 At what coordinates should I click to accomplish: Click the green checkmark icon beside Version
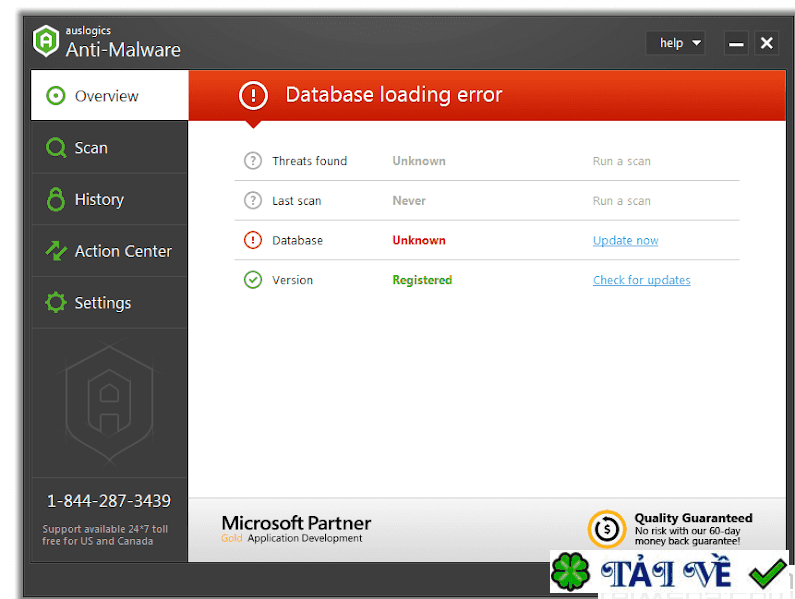coord(253,279)
